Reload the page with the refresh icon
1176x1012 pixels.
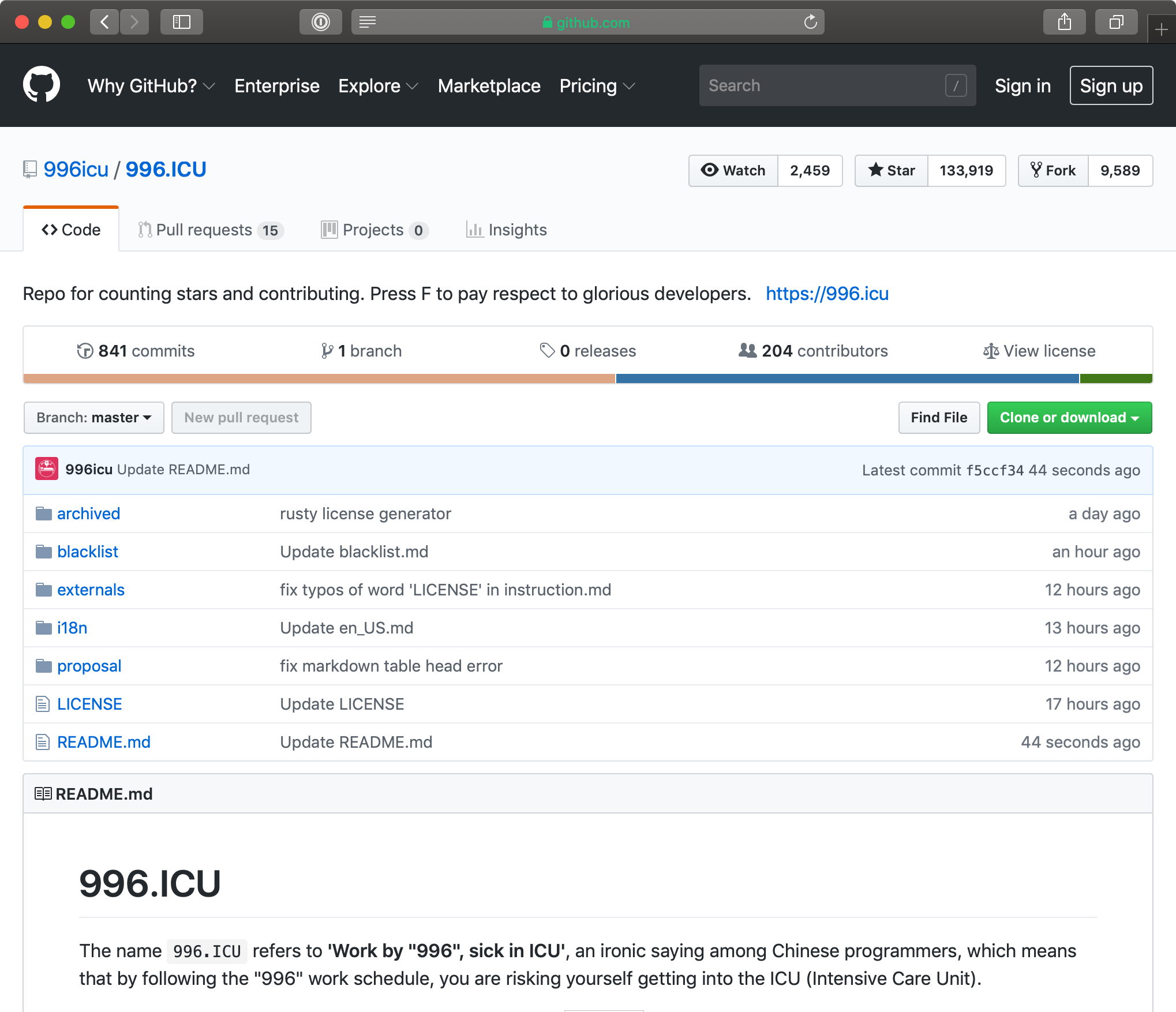810,22
